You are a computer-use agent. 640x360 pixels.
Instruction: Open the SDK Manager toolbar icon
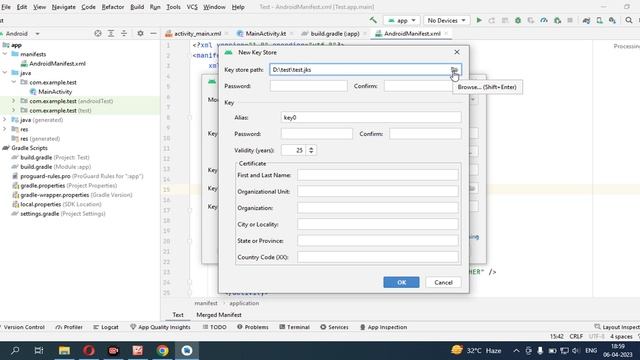612,20
